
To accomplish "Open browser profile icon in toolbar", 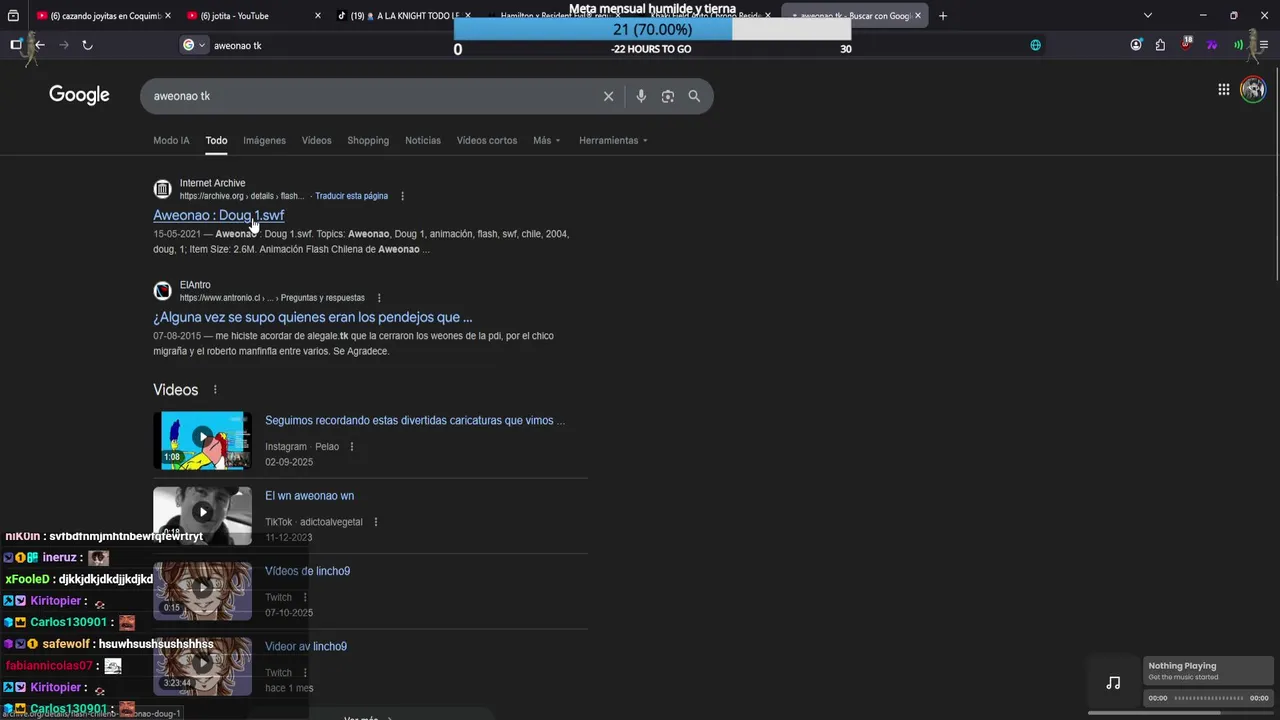I will (x=1136, y=45).
